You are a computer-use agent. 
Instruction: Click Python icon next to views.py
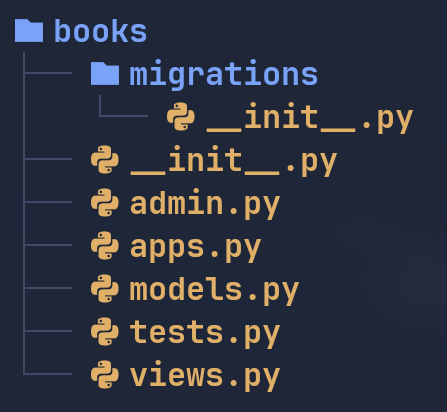point(105,375)
